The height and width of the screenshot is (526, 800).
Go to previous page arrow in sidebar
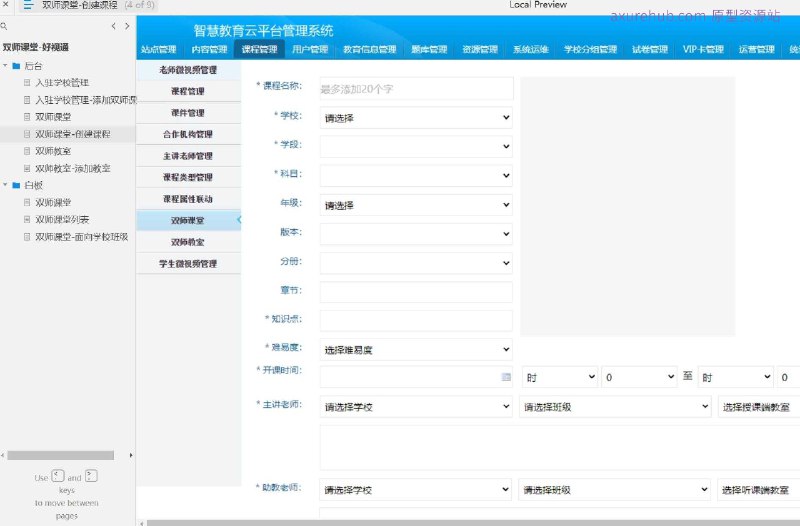pyautogui.click(x=113, y=26)
